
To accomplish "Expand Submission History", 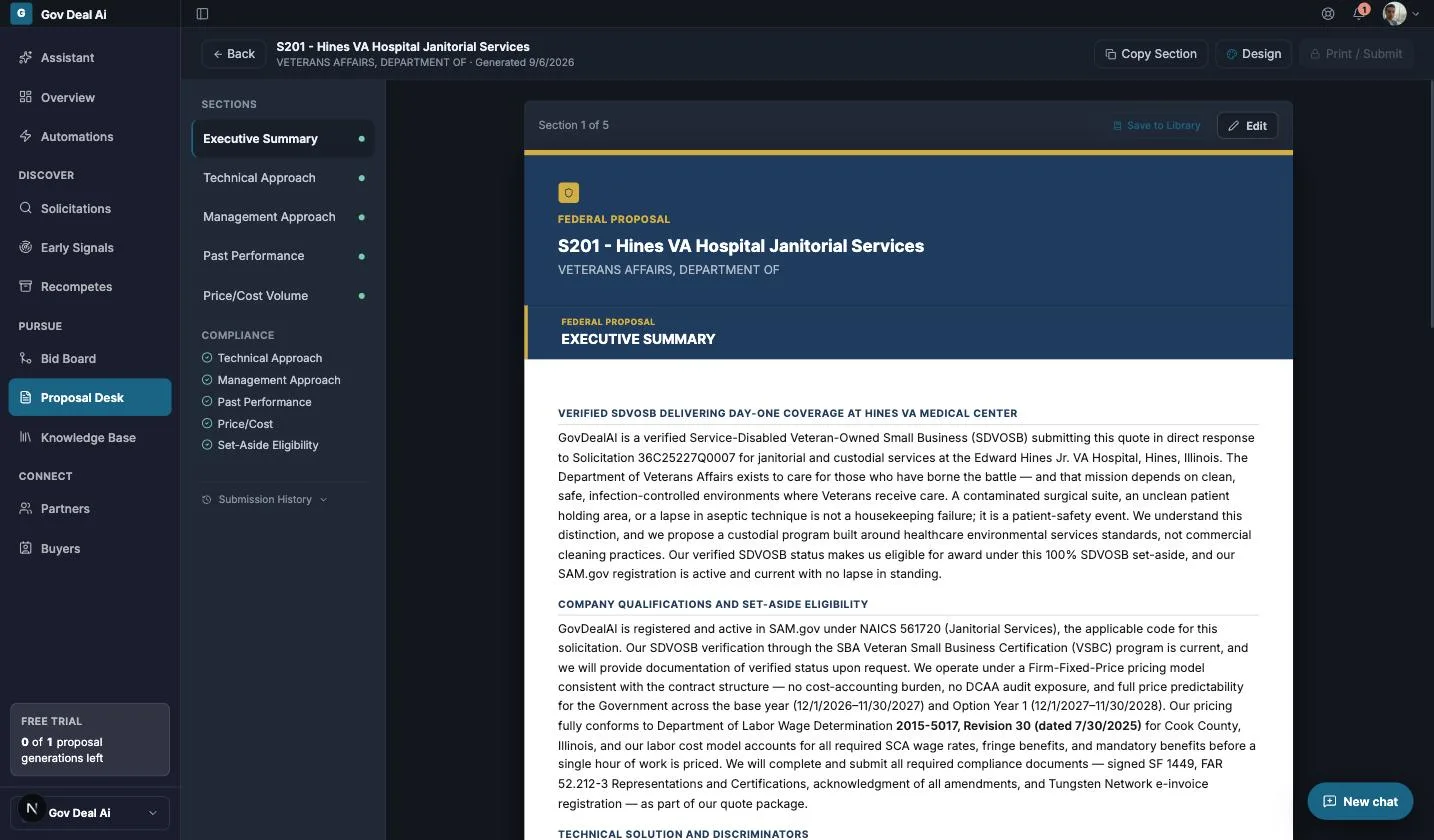I will (265, 500).
